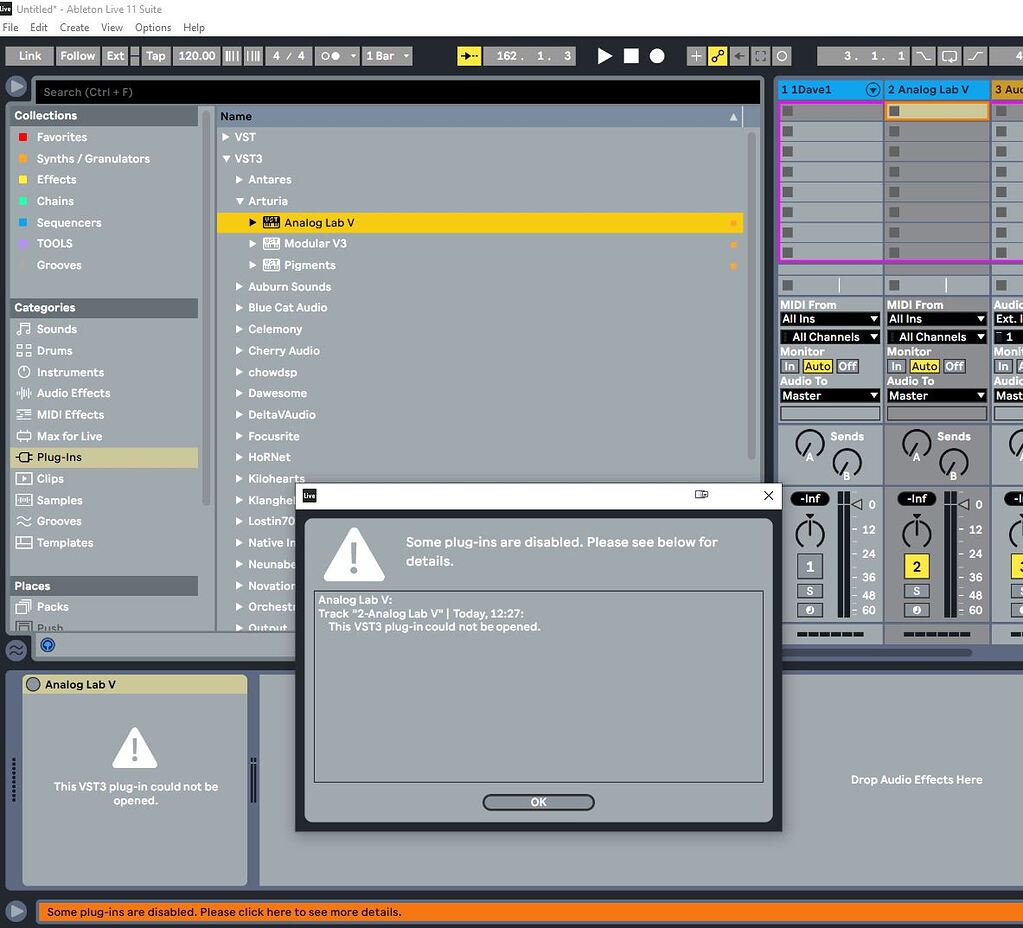This screenshot has width=1023, height=928.
Task: Open the 1 Bar quantization dropdown
Action: 387,56
